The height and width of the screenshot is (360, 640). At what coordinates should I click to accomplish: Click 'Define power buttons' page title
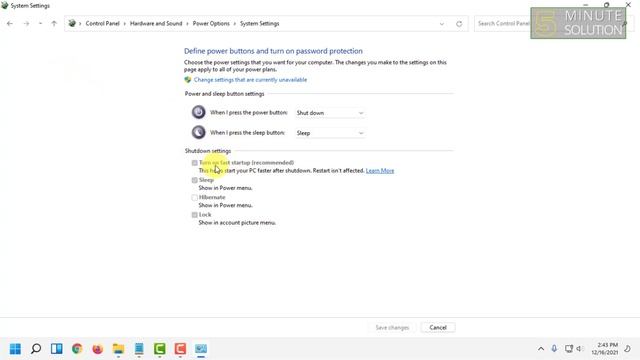pos(273,51)
